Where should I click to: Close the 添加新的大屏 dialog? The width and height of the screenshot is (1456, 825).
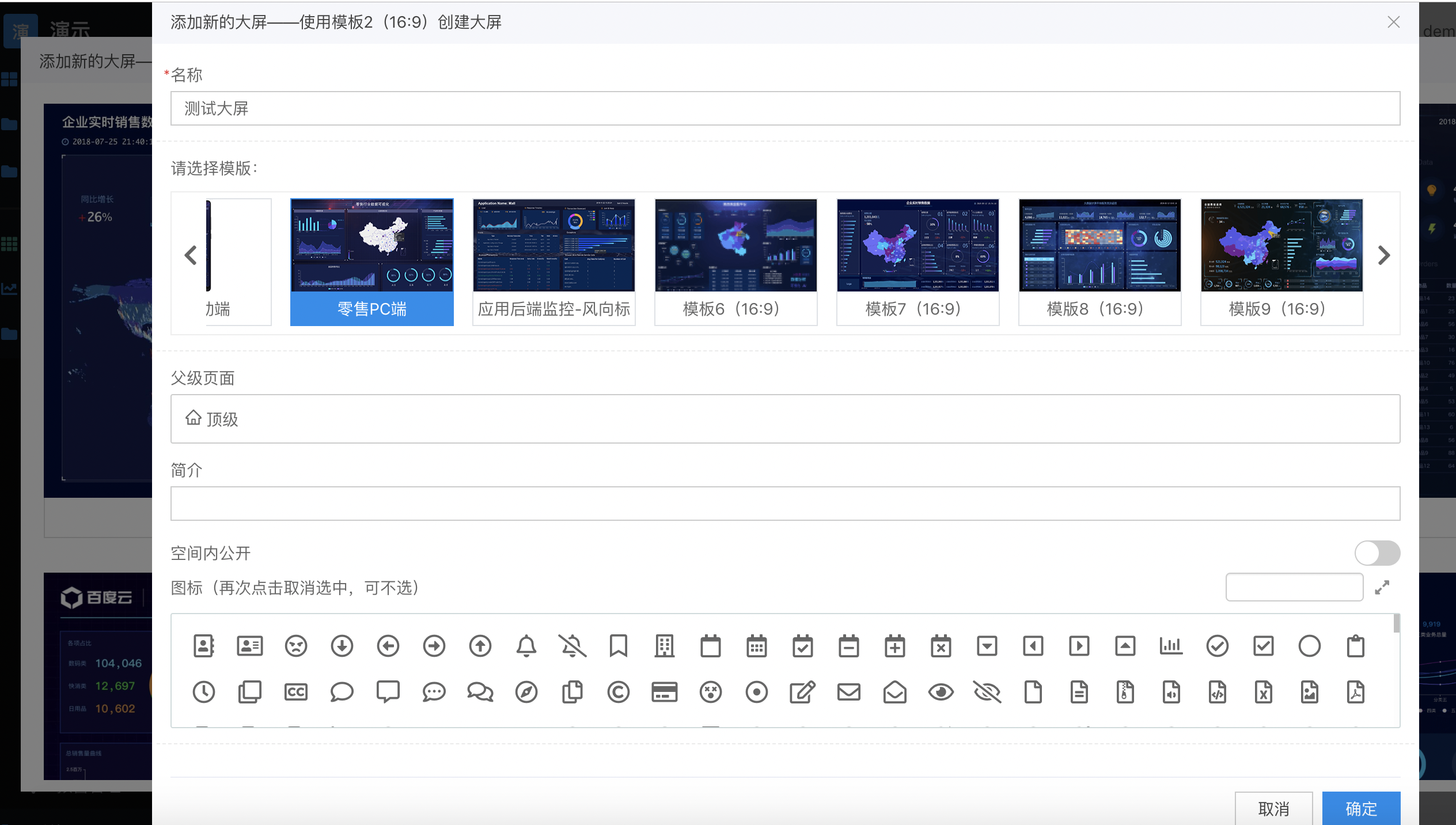(x=1394, y=22)
